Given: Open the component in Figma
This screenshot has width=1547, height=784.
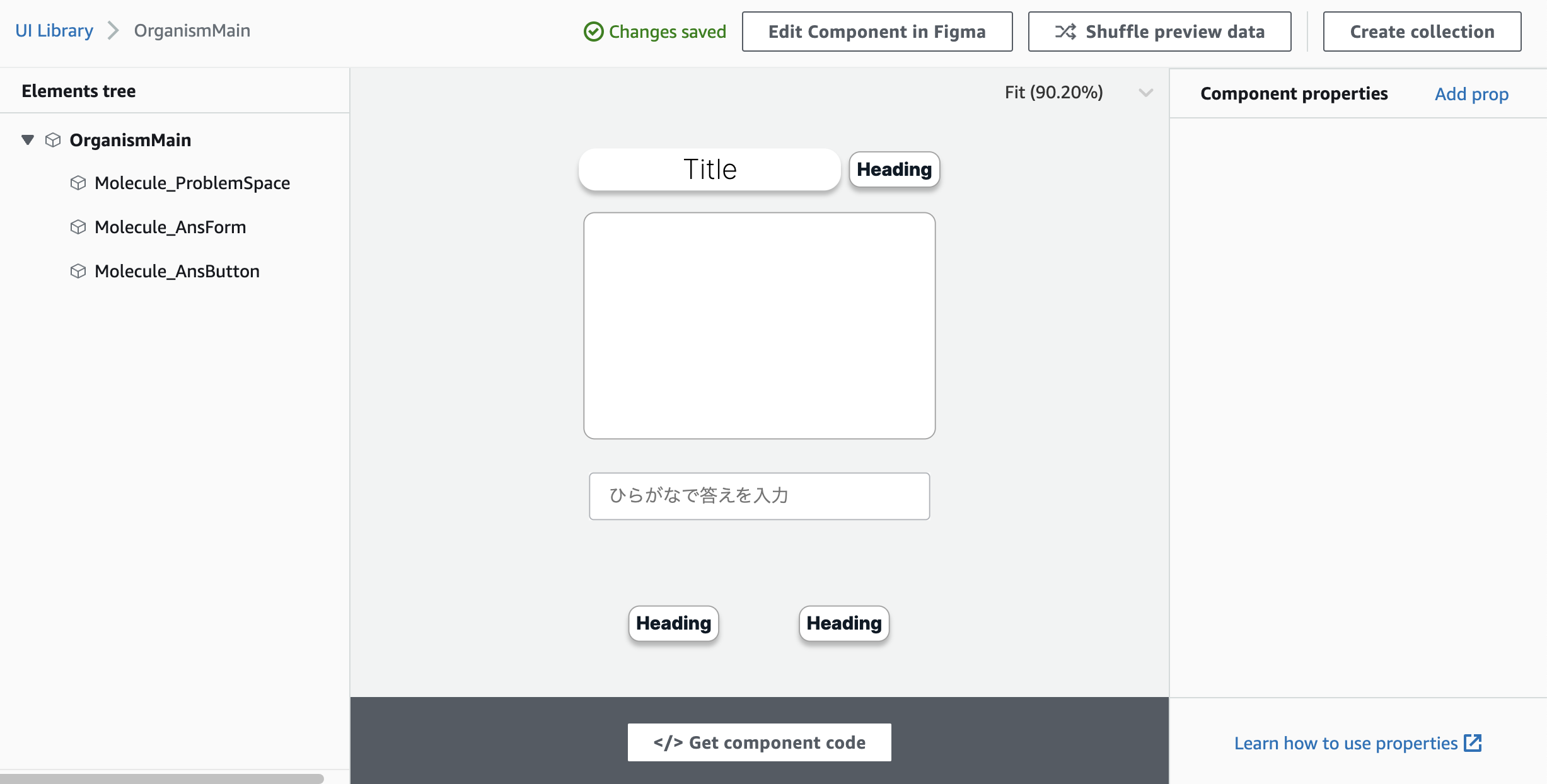Looking at the screenshot, I should 876,31.
